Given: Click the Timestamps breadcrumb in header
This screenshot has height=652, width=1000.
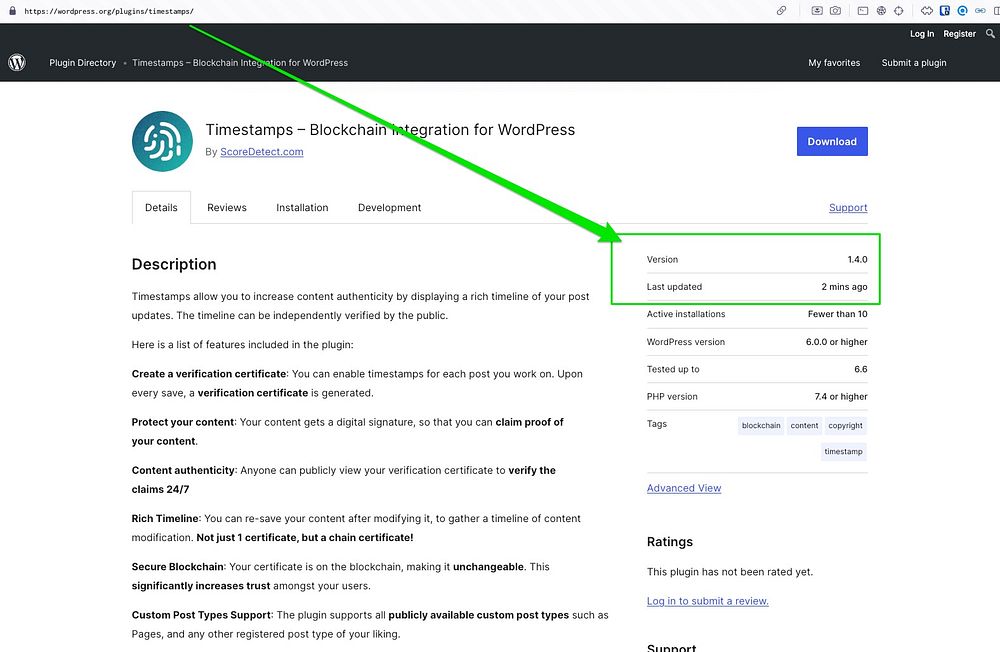Looking at the screenshot, I should pos(240,63).
